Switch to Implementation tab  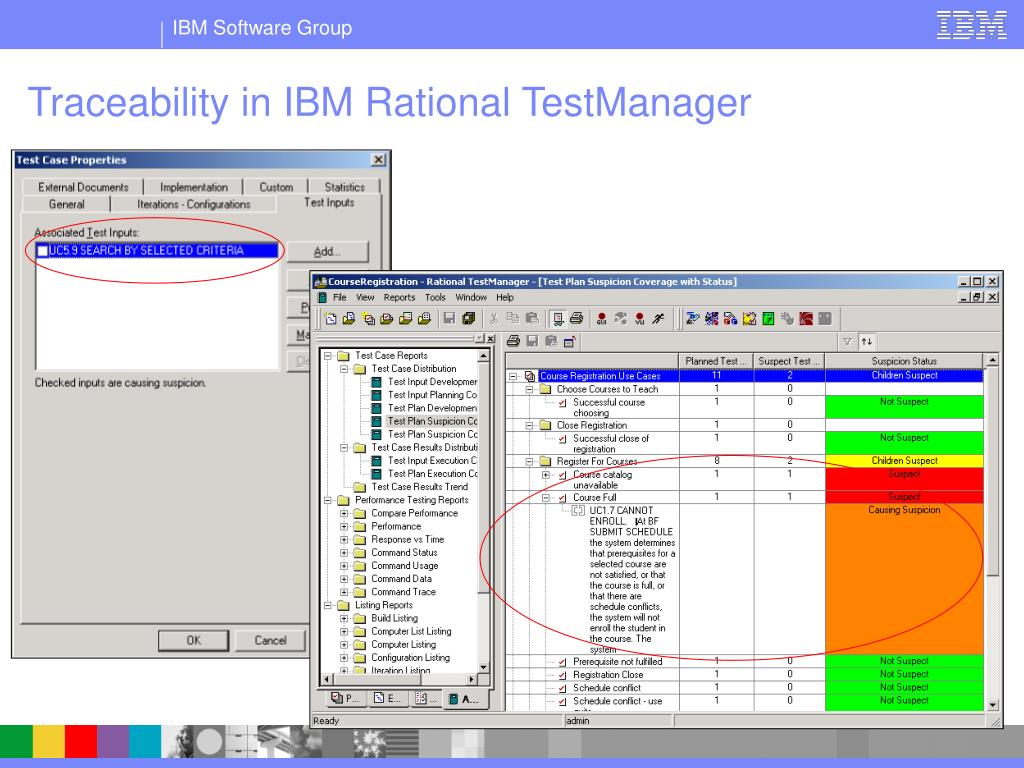[193, 187]
